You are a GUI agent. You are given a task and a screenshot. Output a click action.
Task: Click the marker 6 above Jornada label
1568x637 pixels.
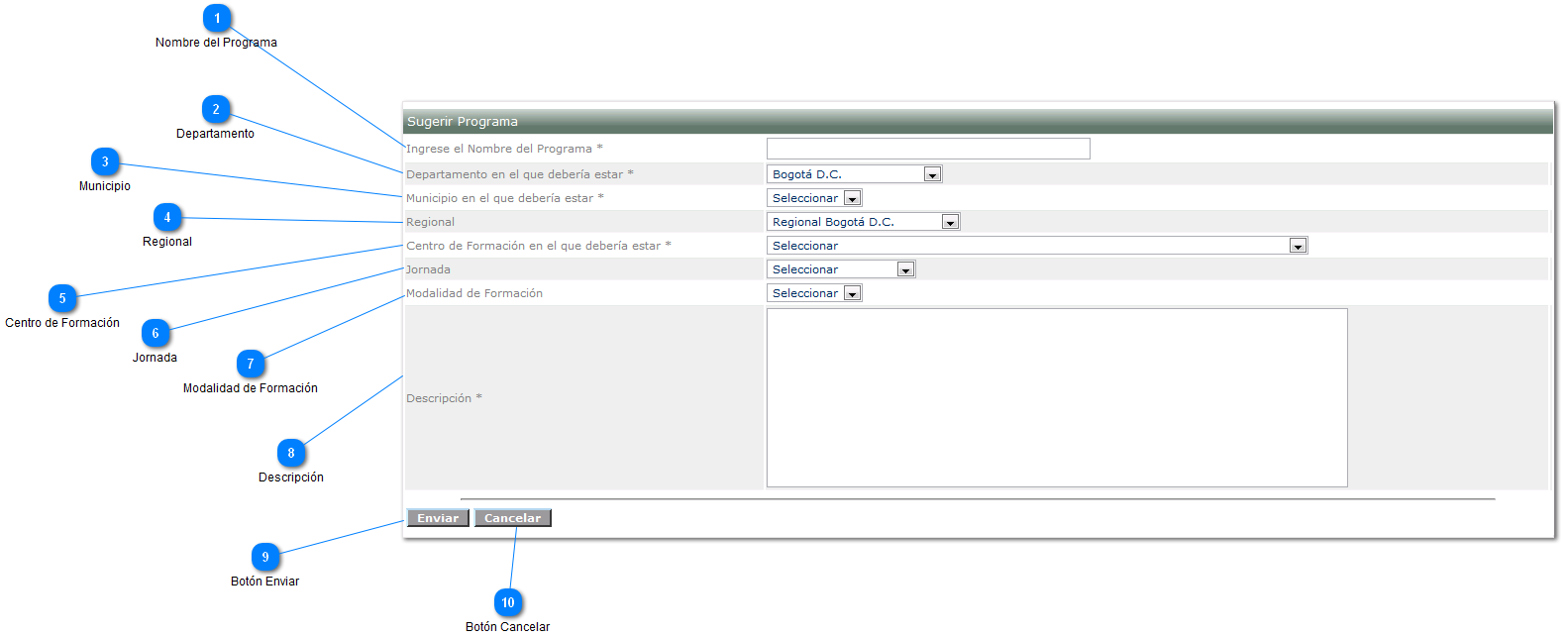coord(156,334)
